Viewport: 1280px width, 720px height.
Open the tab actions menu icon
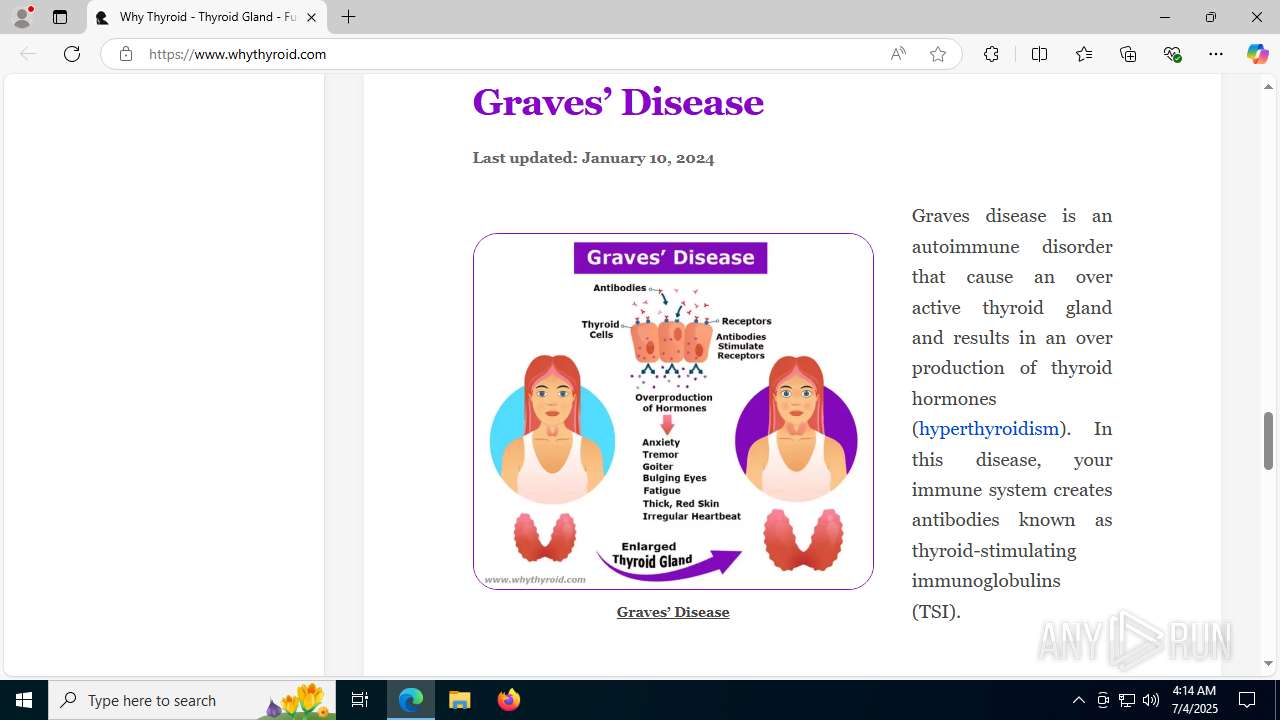(x=60, y=17)
